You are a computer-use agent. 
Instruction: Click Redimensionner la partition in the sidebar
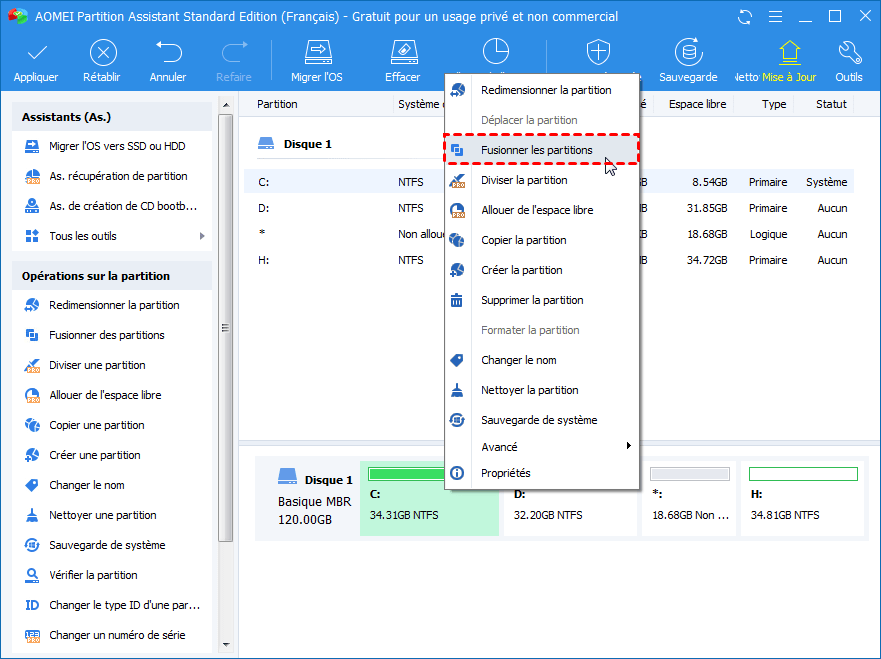[112, 305]
